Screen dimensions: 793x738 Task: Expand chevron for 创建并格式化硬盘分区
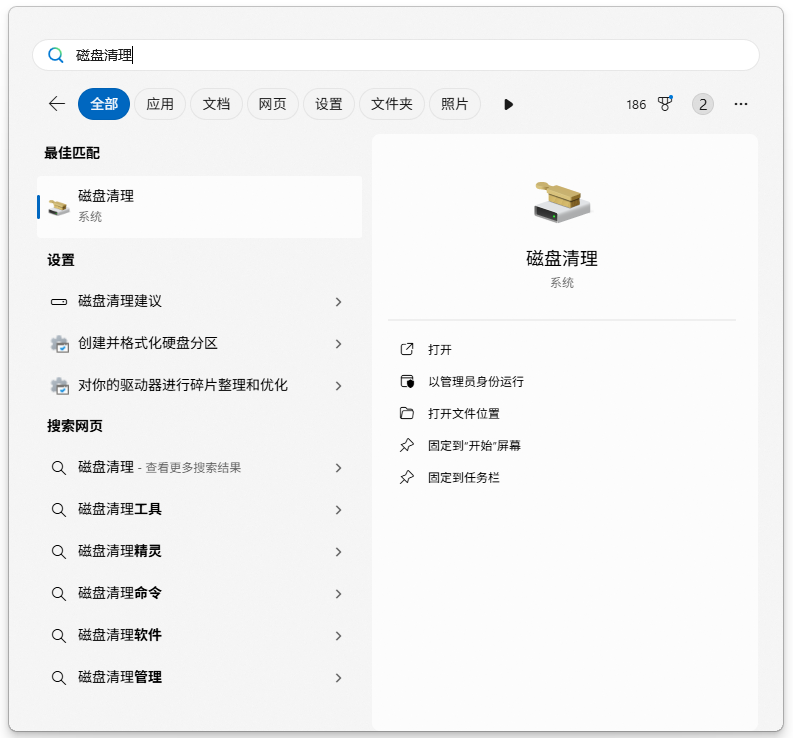point(339,344)
